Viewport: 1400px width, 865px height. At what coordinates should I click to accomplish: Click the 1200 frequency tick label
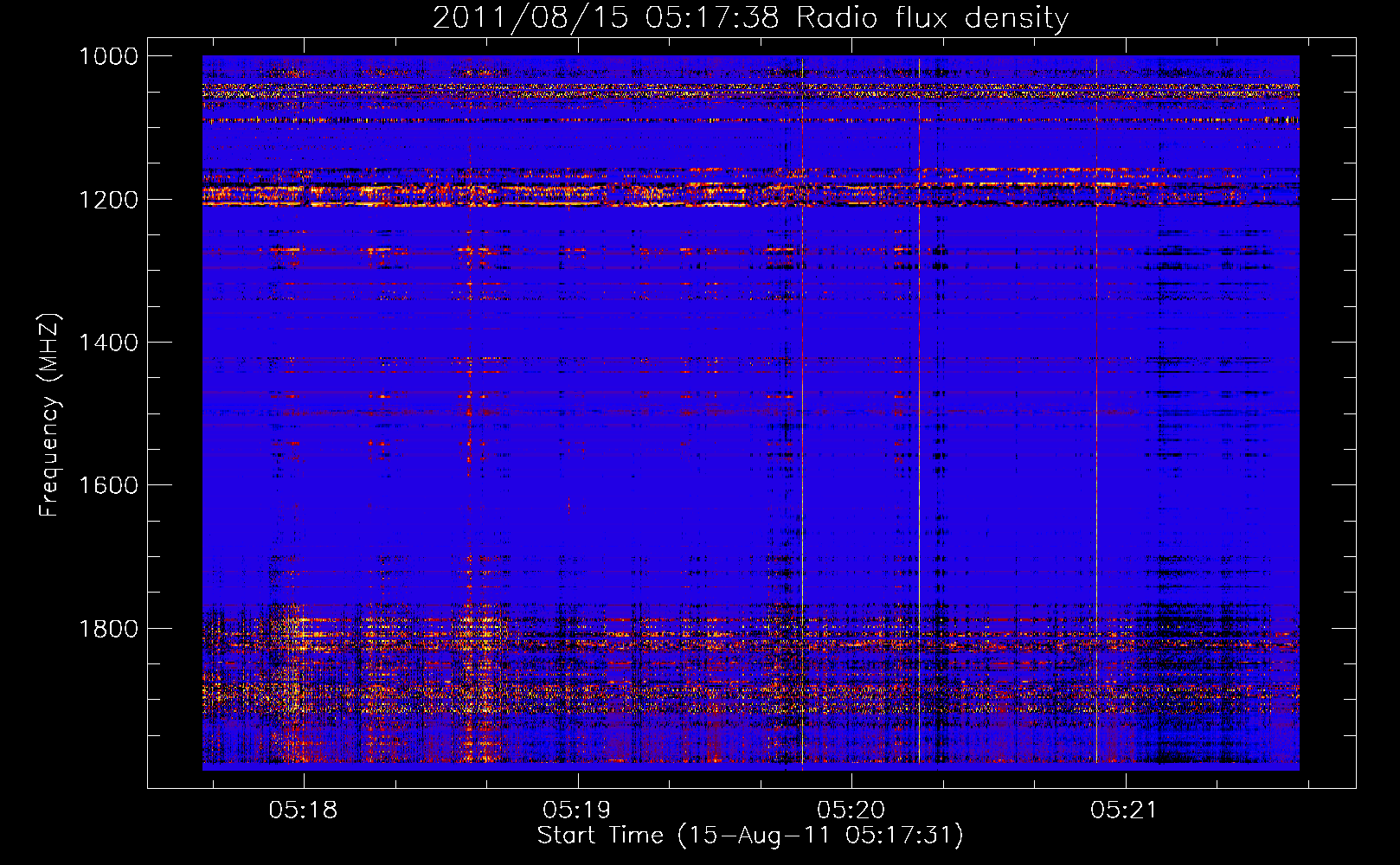[108, 200]
